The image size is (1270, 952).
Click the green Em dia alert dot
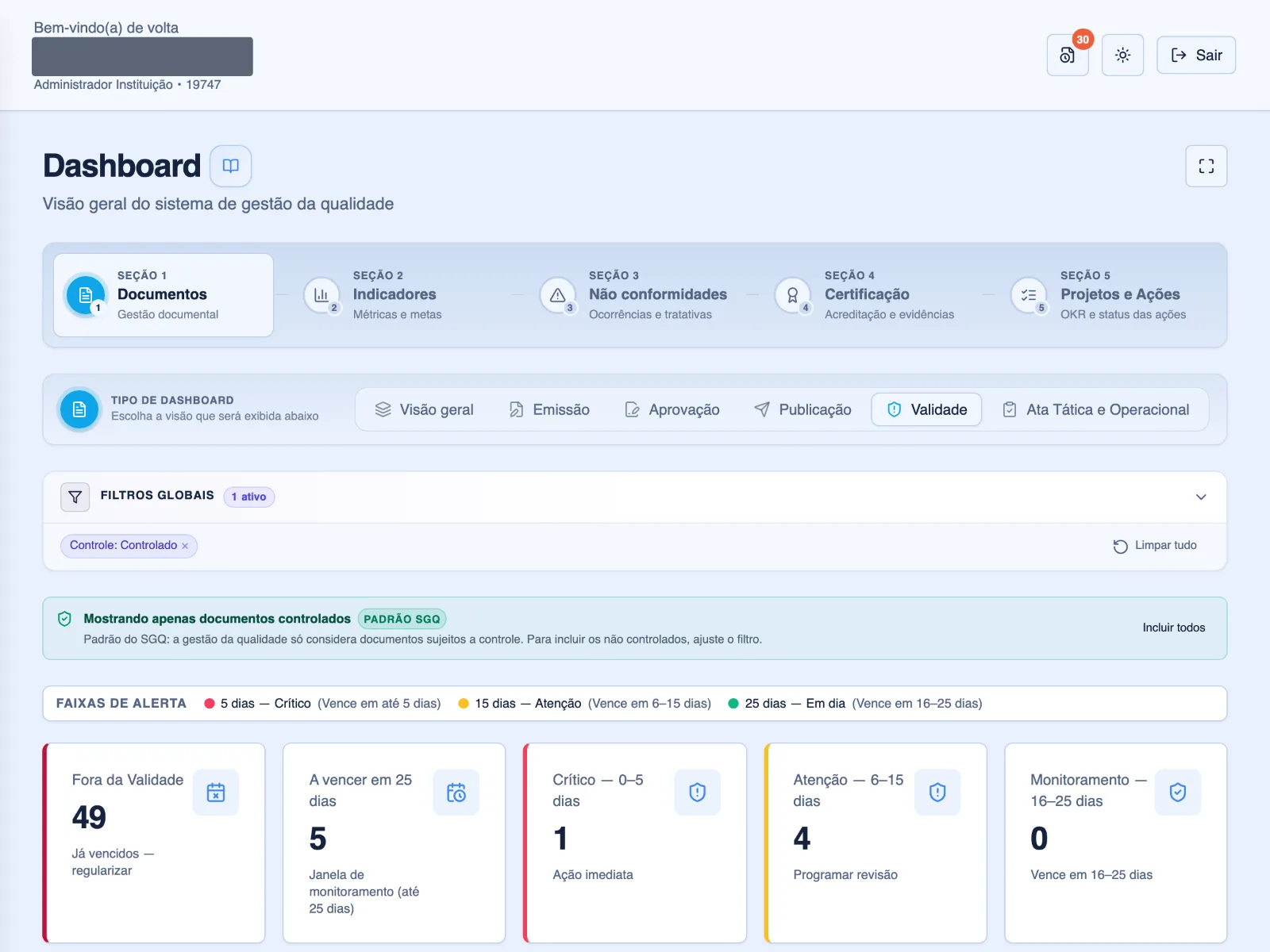tap(733, 704)
